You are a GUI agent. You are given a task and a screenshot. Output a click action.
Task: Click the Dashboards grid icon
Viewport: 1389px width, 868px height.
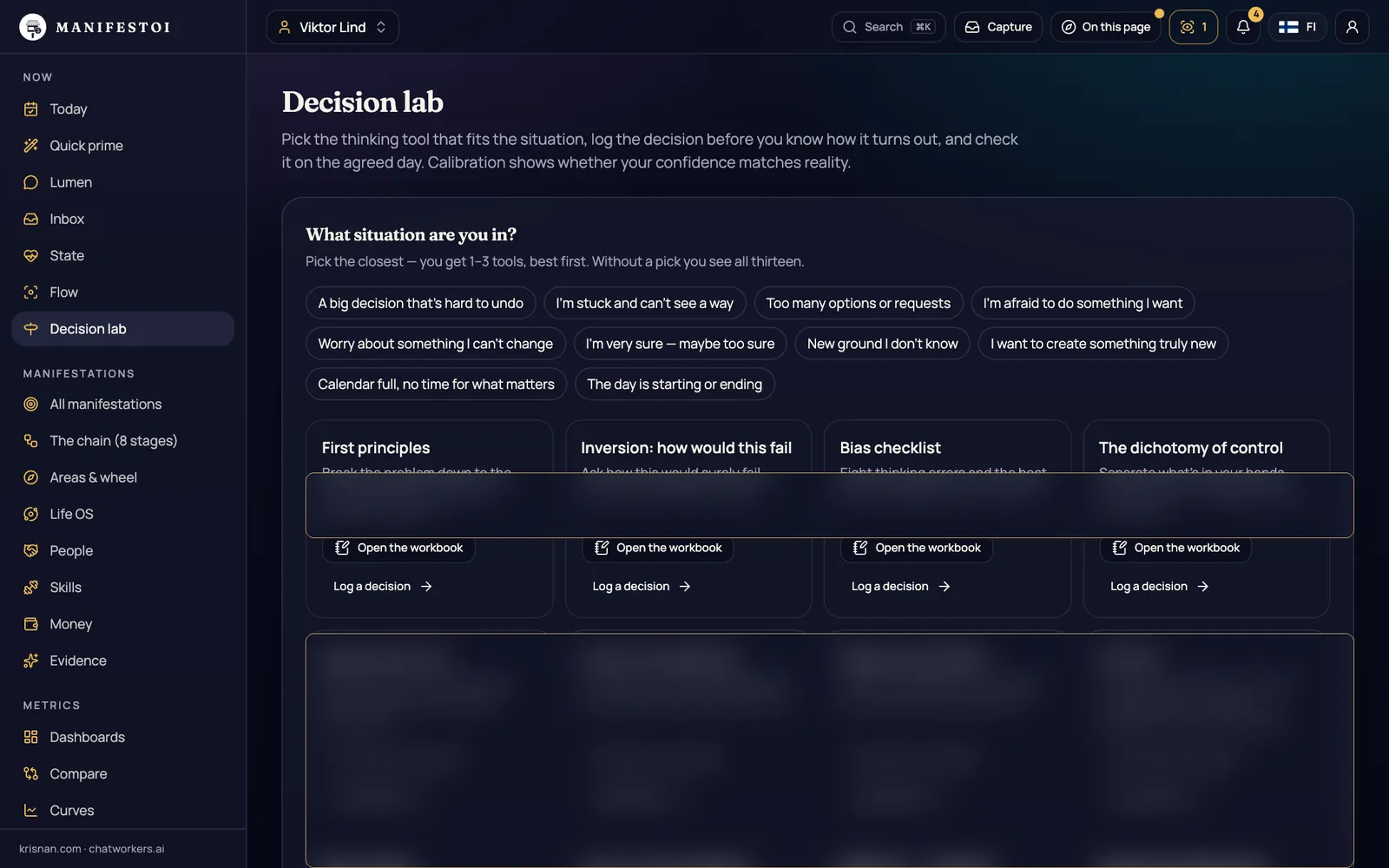point(31,737)
